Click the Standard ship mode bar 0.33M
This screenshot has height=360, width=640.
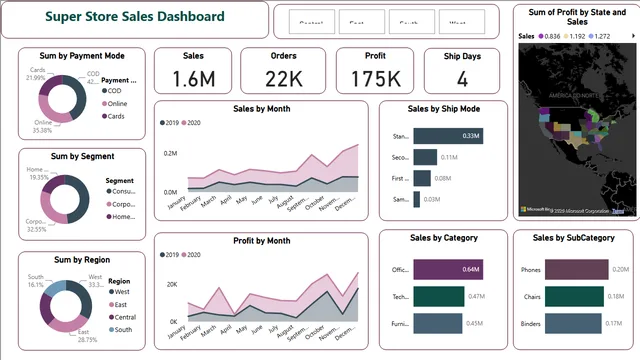click(448, 136)
